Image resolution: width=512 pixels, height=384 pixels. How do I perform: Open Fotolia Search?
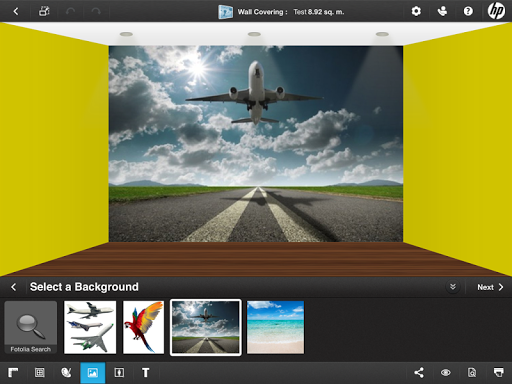[31, 327]
